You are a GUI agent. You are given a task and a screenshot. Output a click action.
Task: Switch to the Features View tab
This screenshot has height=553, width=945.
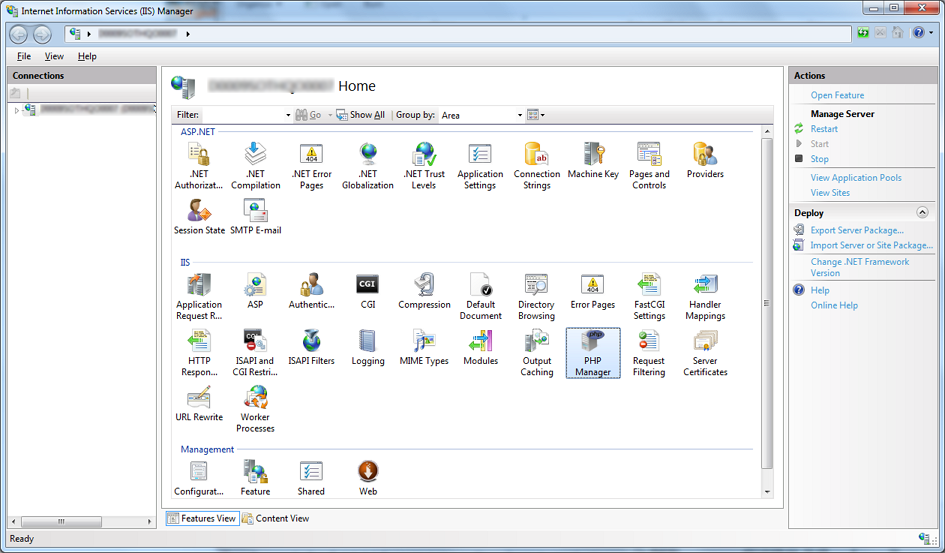[202, 518]
